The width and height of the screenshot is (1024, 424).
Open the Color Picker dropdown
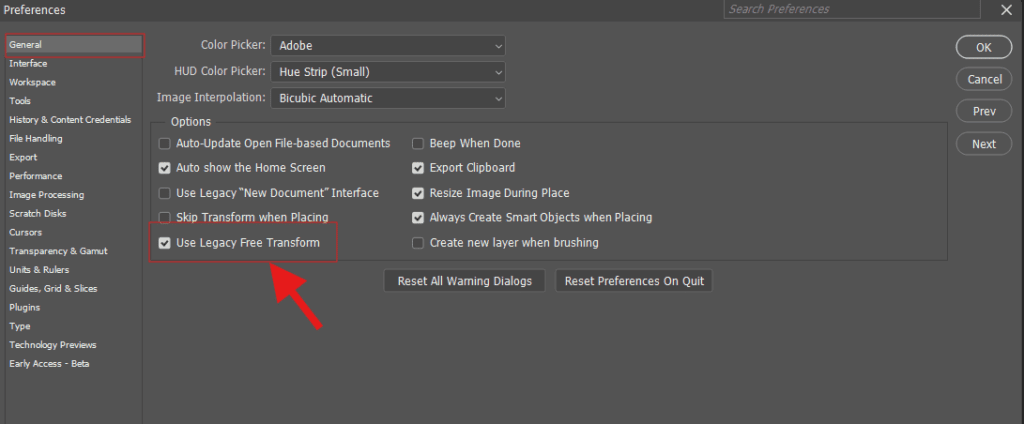[387, 46]
